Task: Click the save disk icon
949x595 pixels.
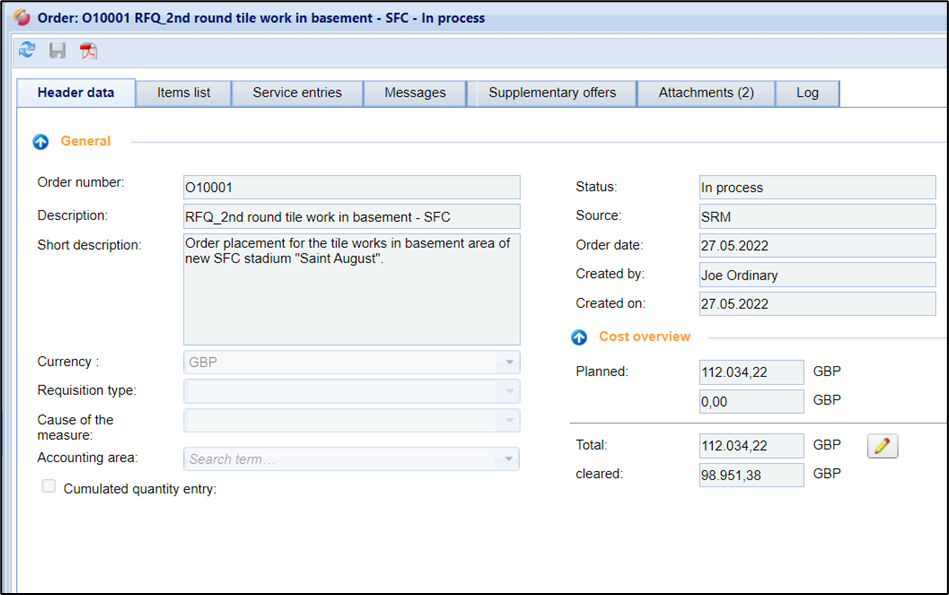Action: 58,51
